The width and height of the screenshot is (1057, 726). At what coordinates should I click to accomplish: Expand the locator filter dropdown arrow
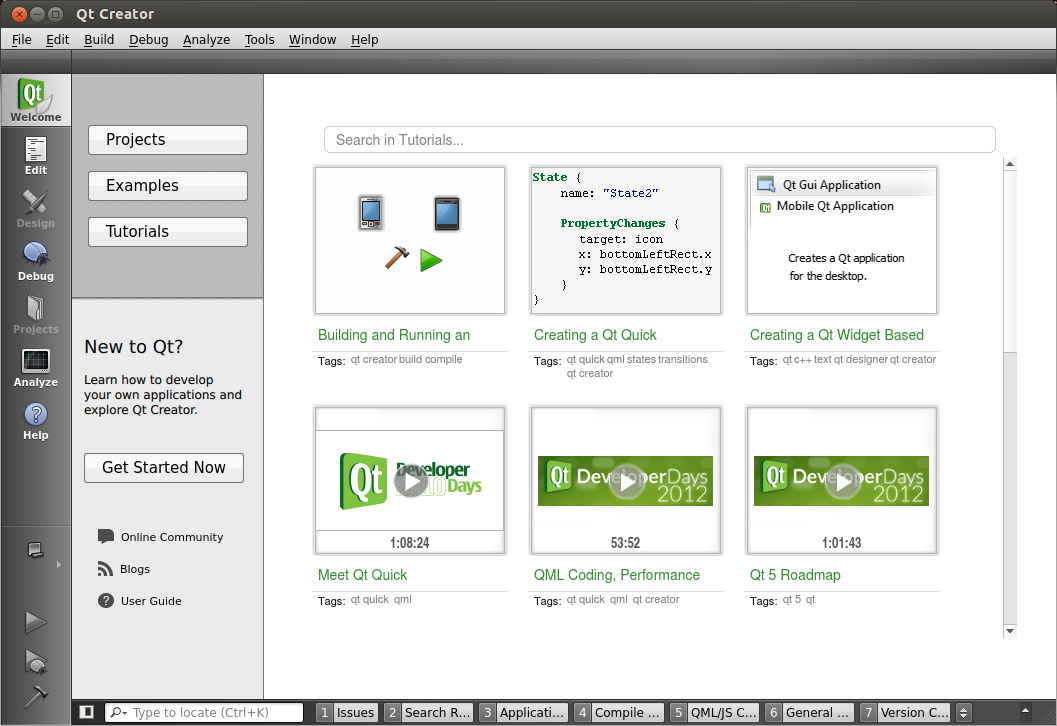(125, 713)
